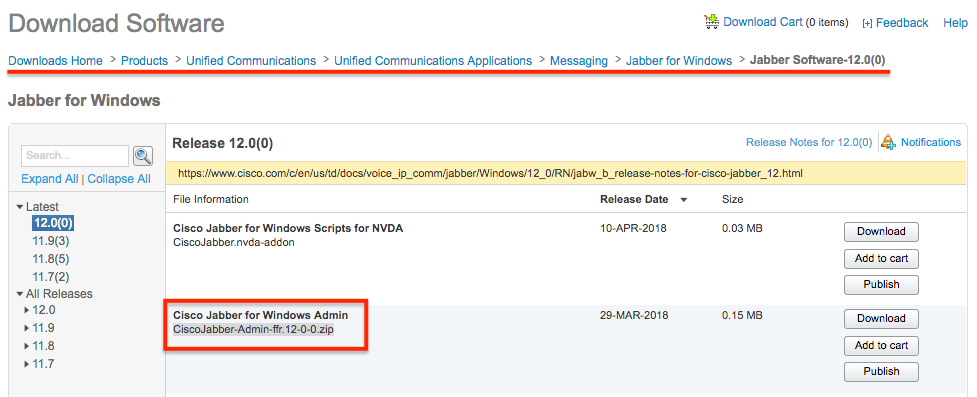Publish the Jabber Windows Admin file
Viewport: 977px width, 397px height.
881,371
